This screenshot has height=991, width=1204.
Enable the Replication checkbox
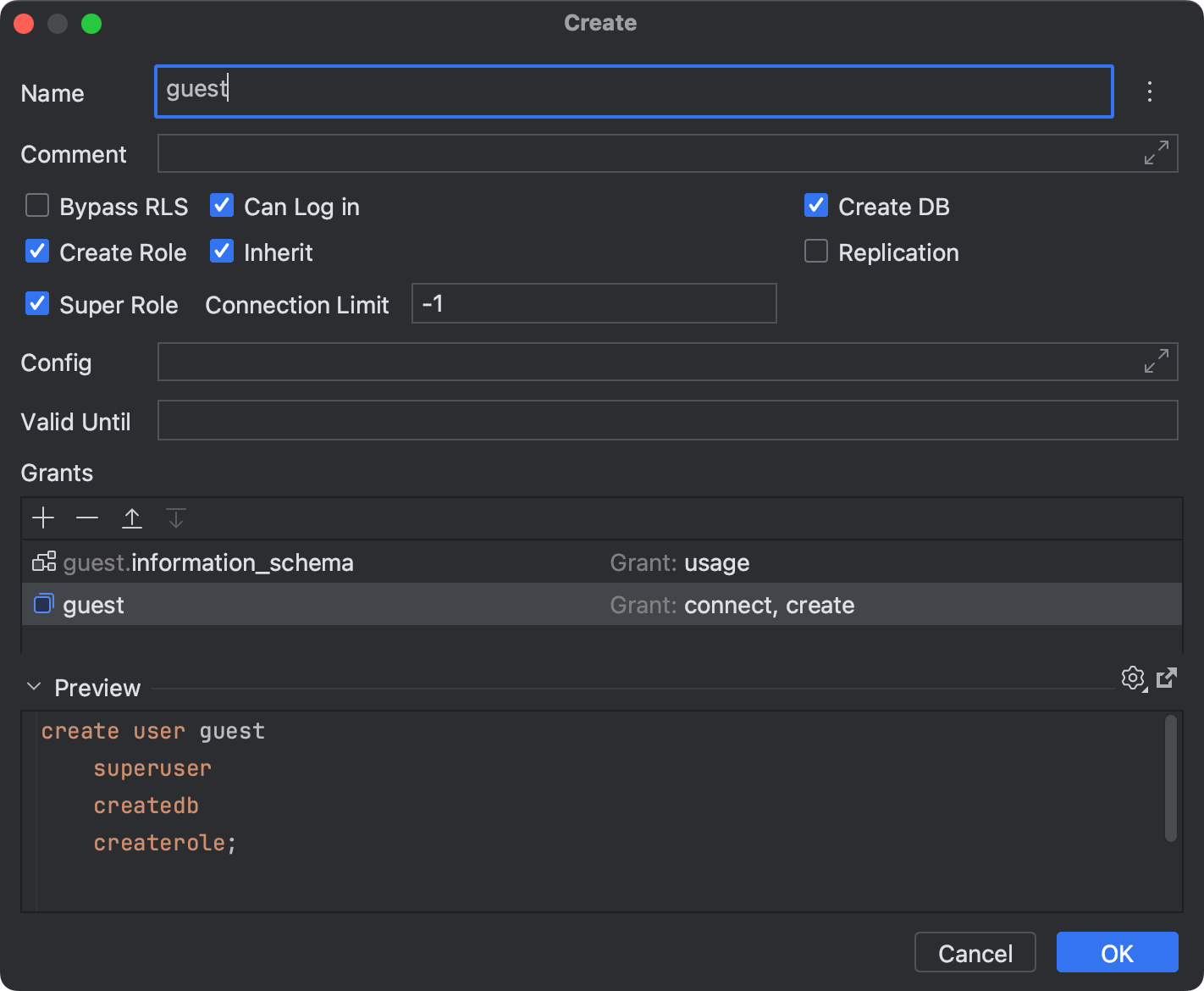[x=816, y=252]
